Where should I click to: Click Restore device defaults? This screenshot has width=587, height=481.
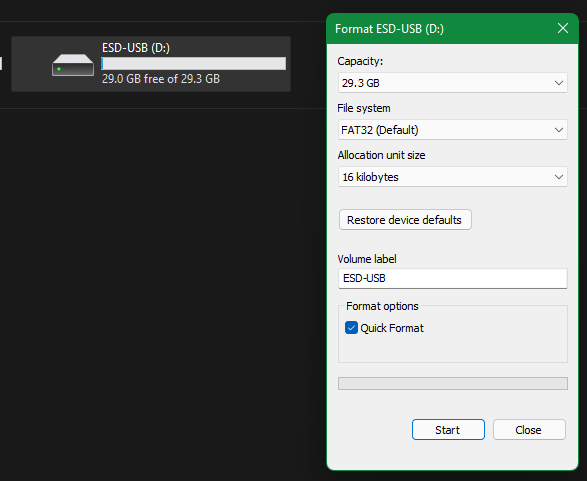(x=405, y=220)
